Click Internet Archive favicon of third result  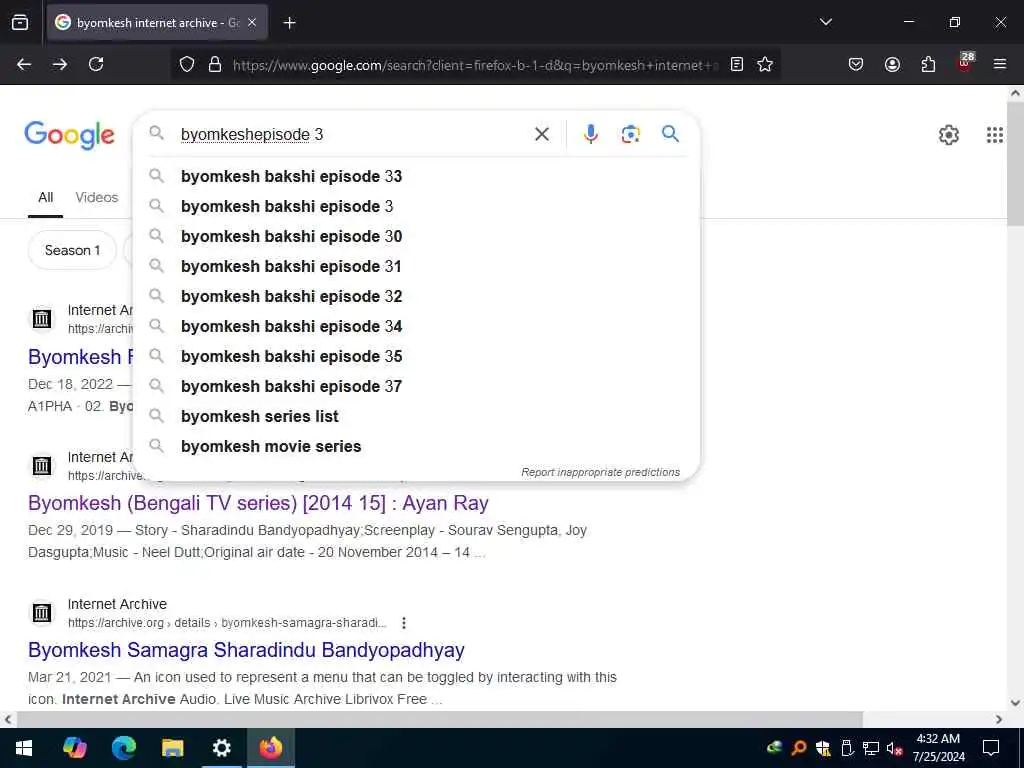pos(42,613)
